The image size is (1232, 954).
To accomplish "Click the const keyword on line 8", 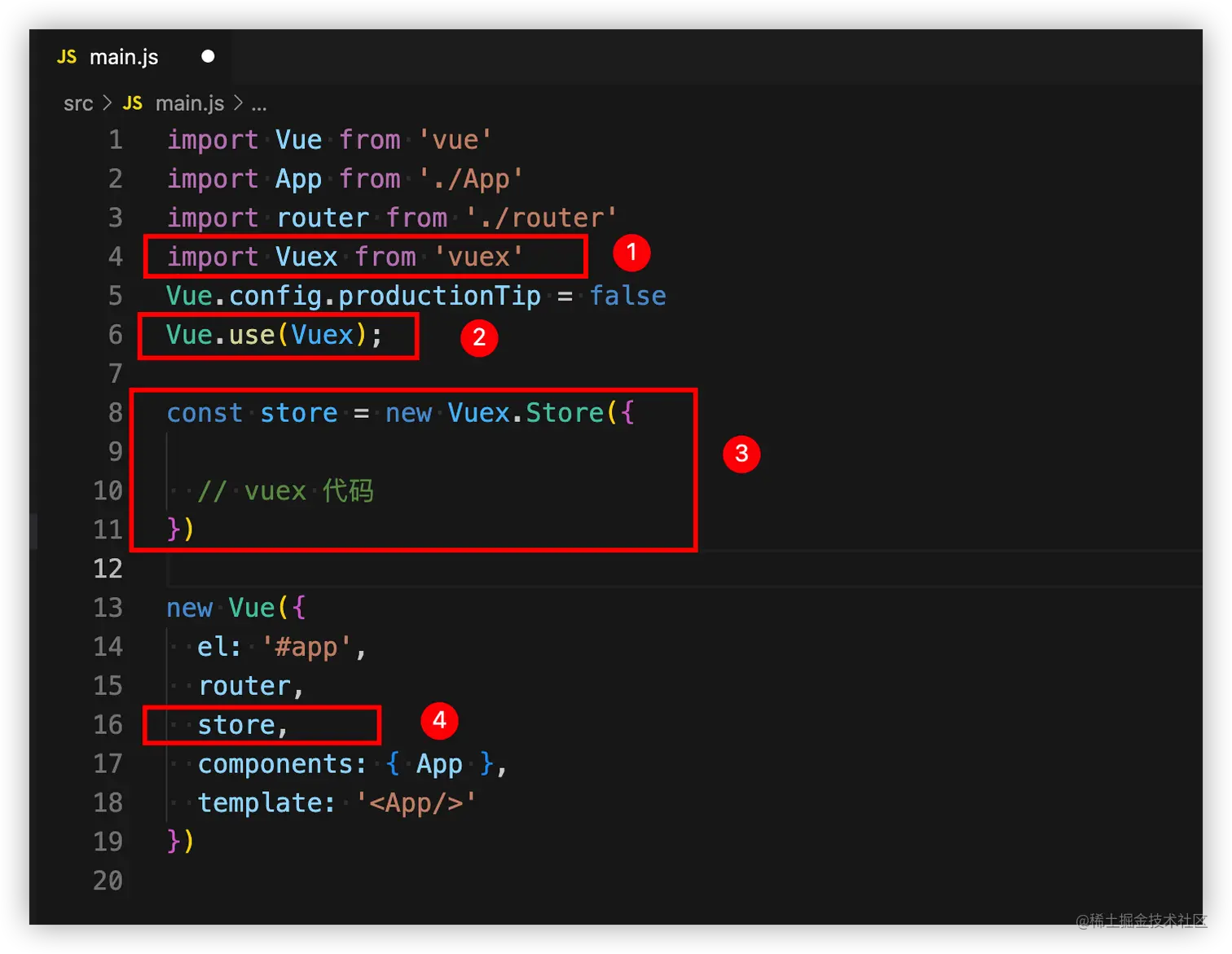I will coord(205,413).
